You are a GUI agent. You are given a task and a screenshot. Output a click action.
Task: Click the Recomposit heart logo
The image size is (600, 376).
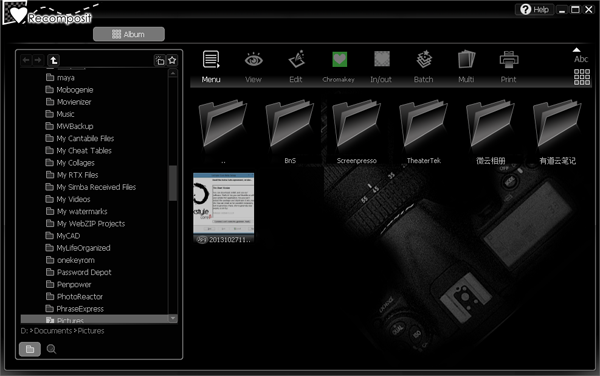point(18,15)
